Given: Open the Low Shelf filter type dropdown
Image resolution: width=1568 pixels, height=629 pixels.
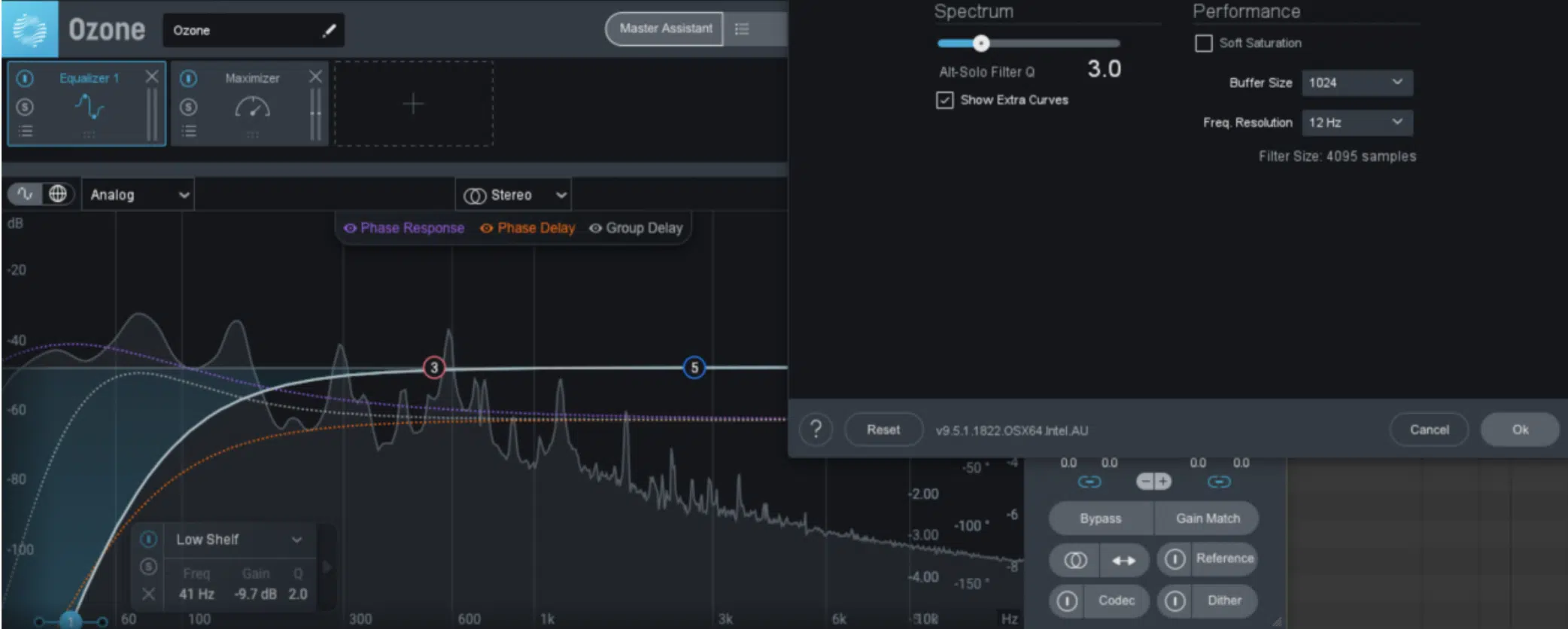Looking at the screenshot, I should point(239,539).
